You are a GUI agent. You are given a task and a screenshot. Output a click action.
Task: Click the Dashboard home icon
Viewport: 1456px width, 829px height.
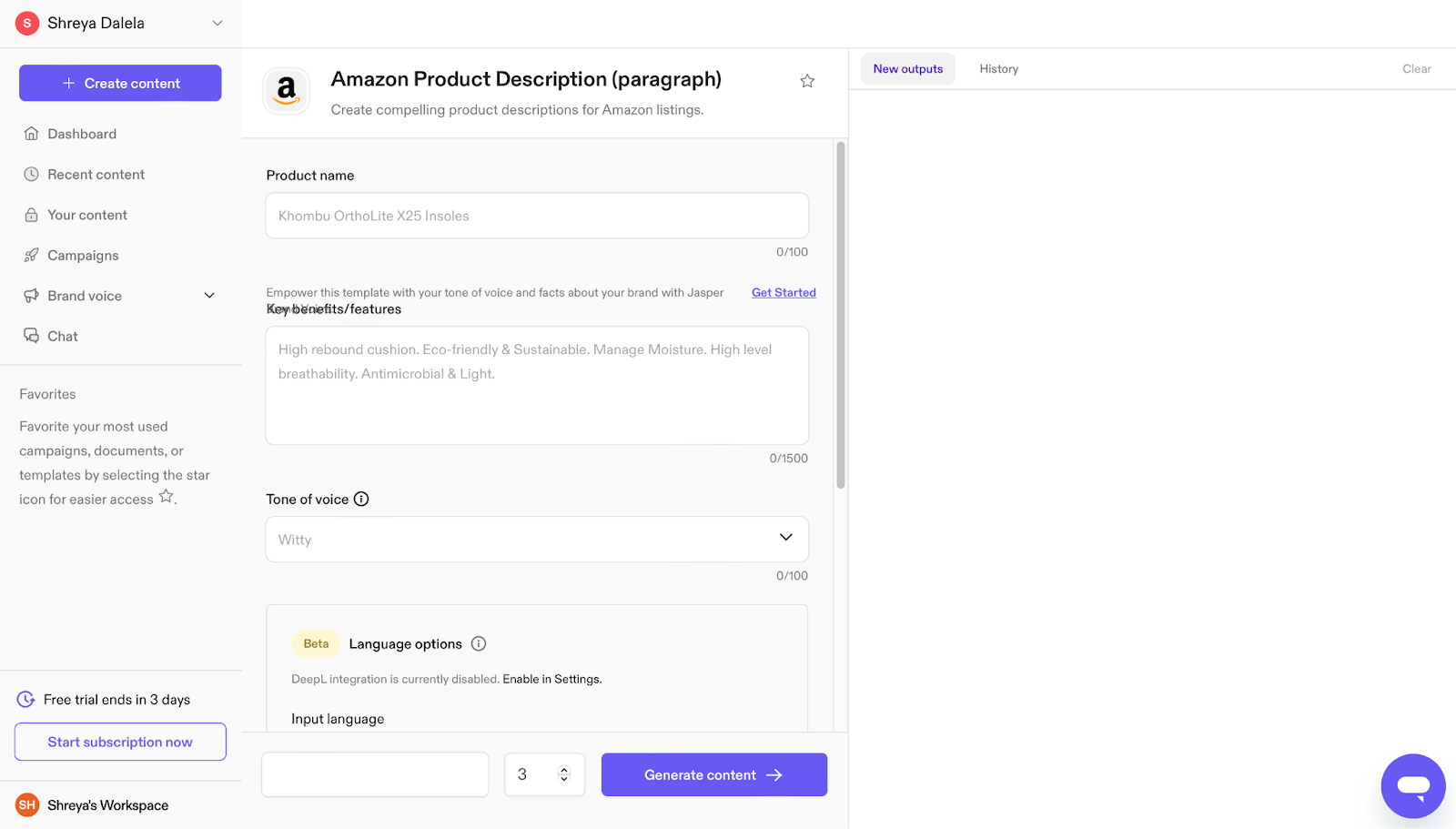click(x=31, y=134)
